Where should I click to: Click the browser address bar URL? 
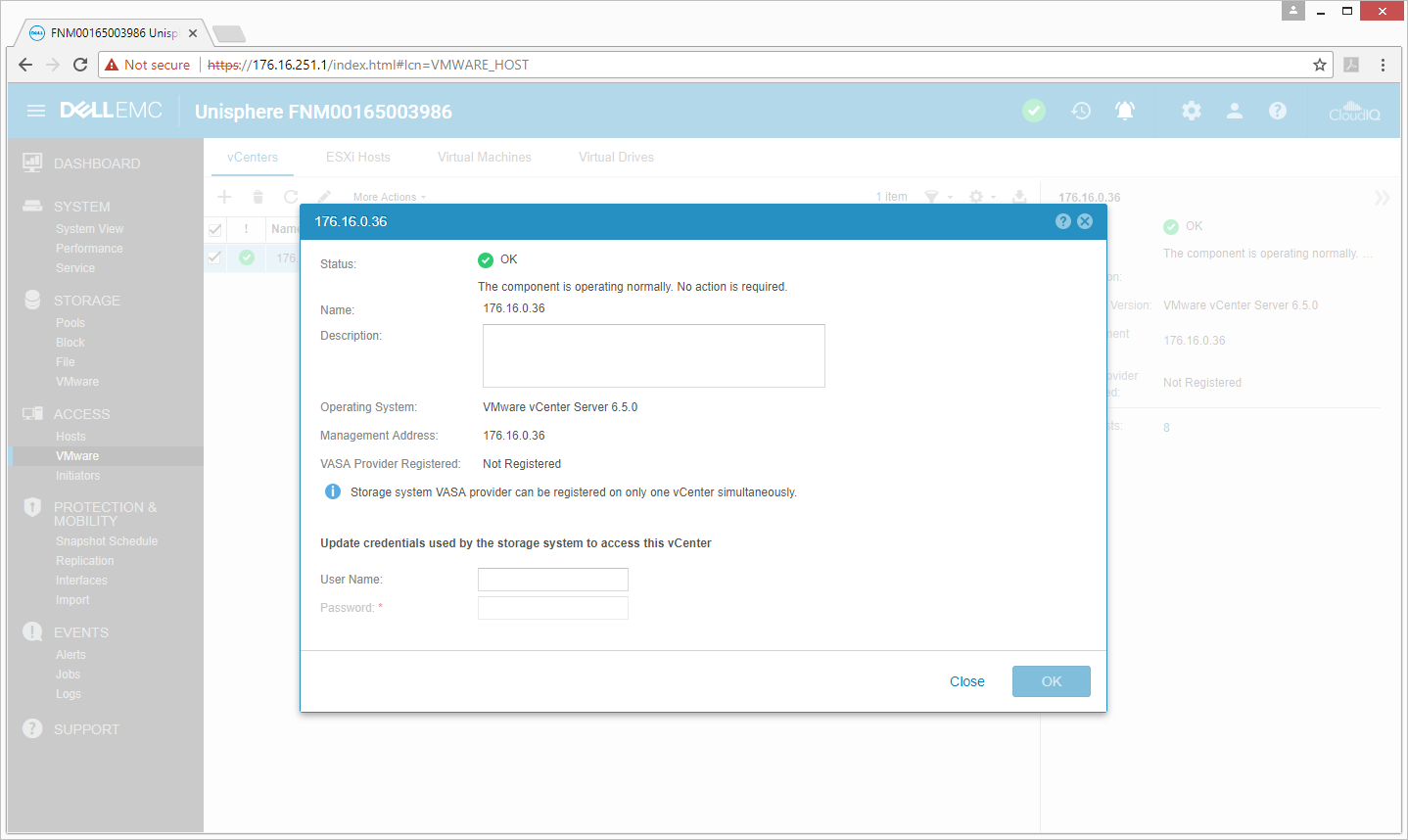pyautogui.click(x=368, y=65)
